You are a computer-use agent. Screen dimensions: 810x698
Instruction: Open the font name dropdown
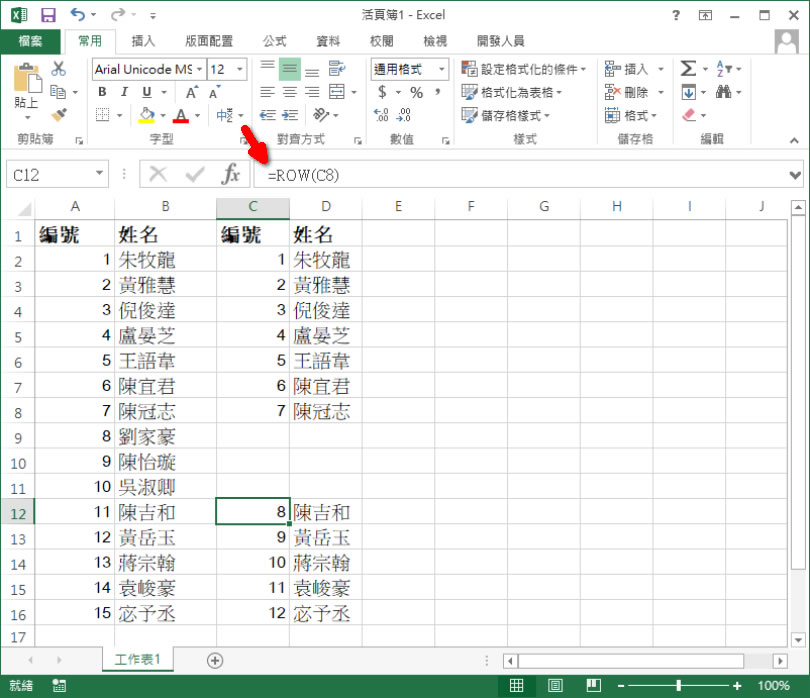(x=199, y=69)
